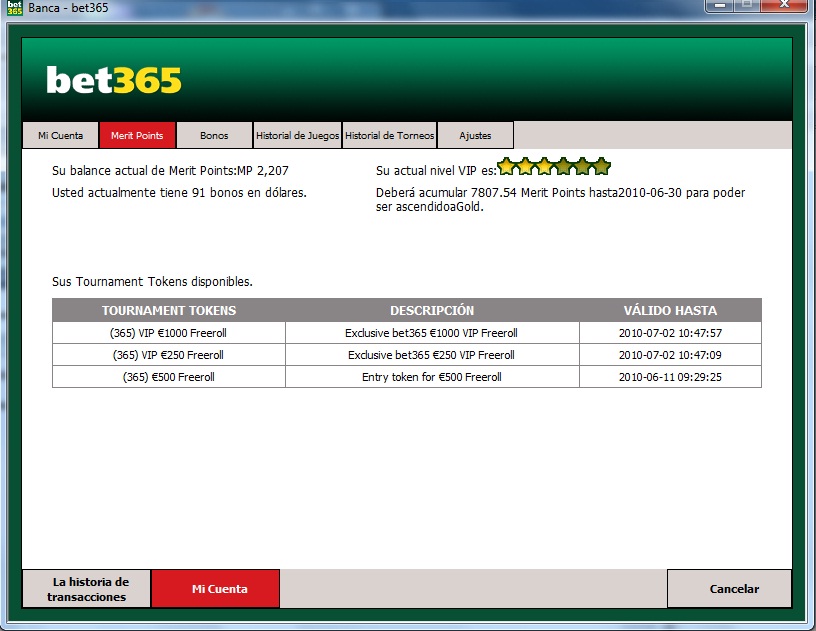The width and height of the screenshot is (816, 631).
Task: Switch to the Bonos tab
Action: click(x=214, y=135)
